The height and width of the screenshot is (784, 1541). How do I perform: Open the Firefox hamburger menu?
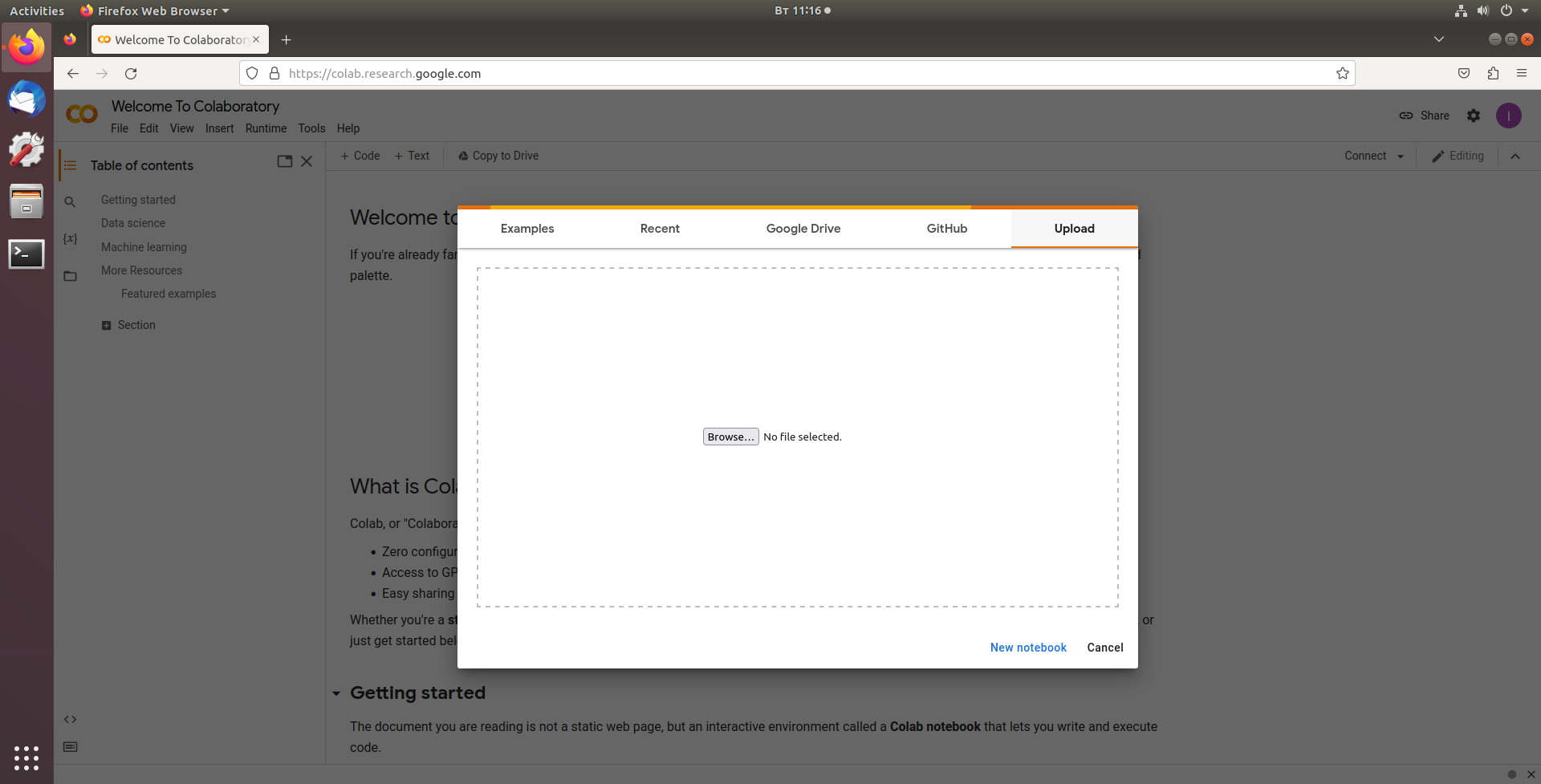pos(1522,73)
